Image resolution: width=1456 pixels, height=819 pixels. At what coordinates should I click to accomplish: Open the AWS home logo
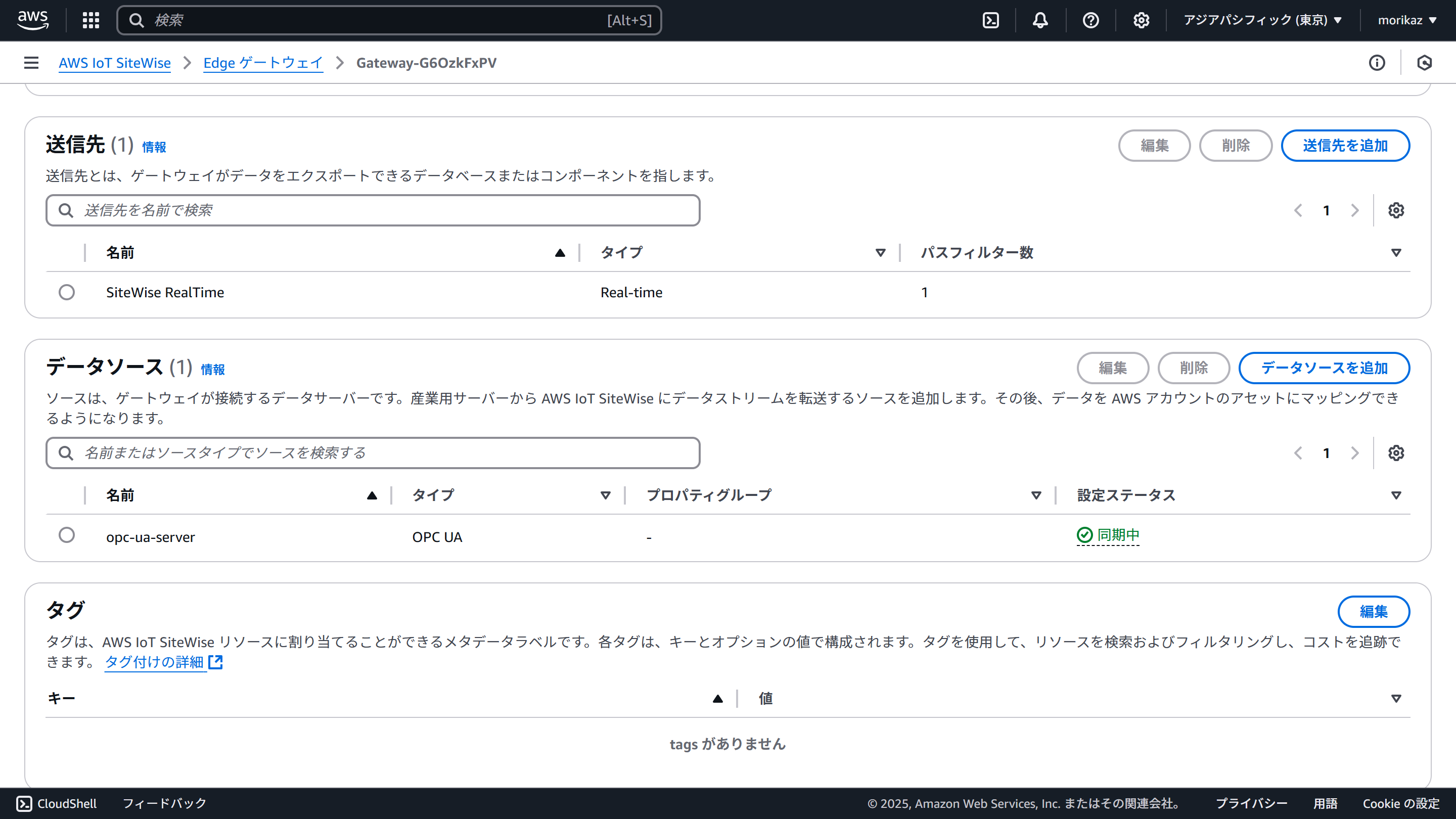point(33,20)
